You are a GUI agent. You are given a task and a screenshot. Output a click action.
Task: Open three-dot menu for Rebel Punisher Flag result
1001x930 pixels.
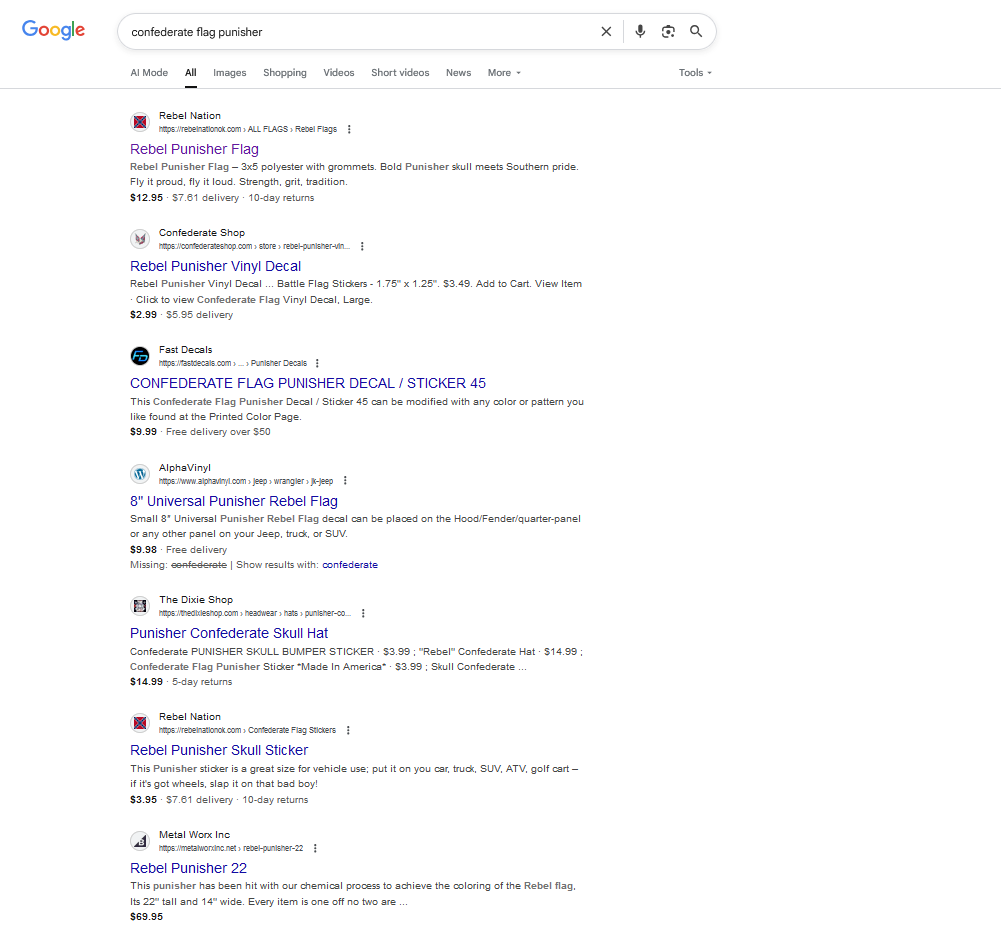click(349, 129)
